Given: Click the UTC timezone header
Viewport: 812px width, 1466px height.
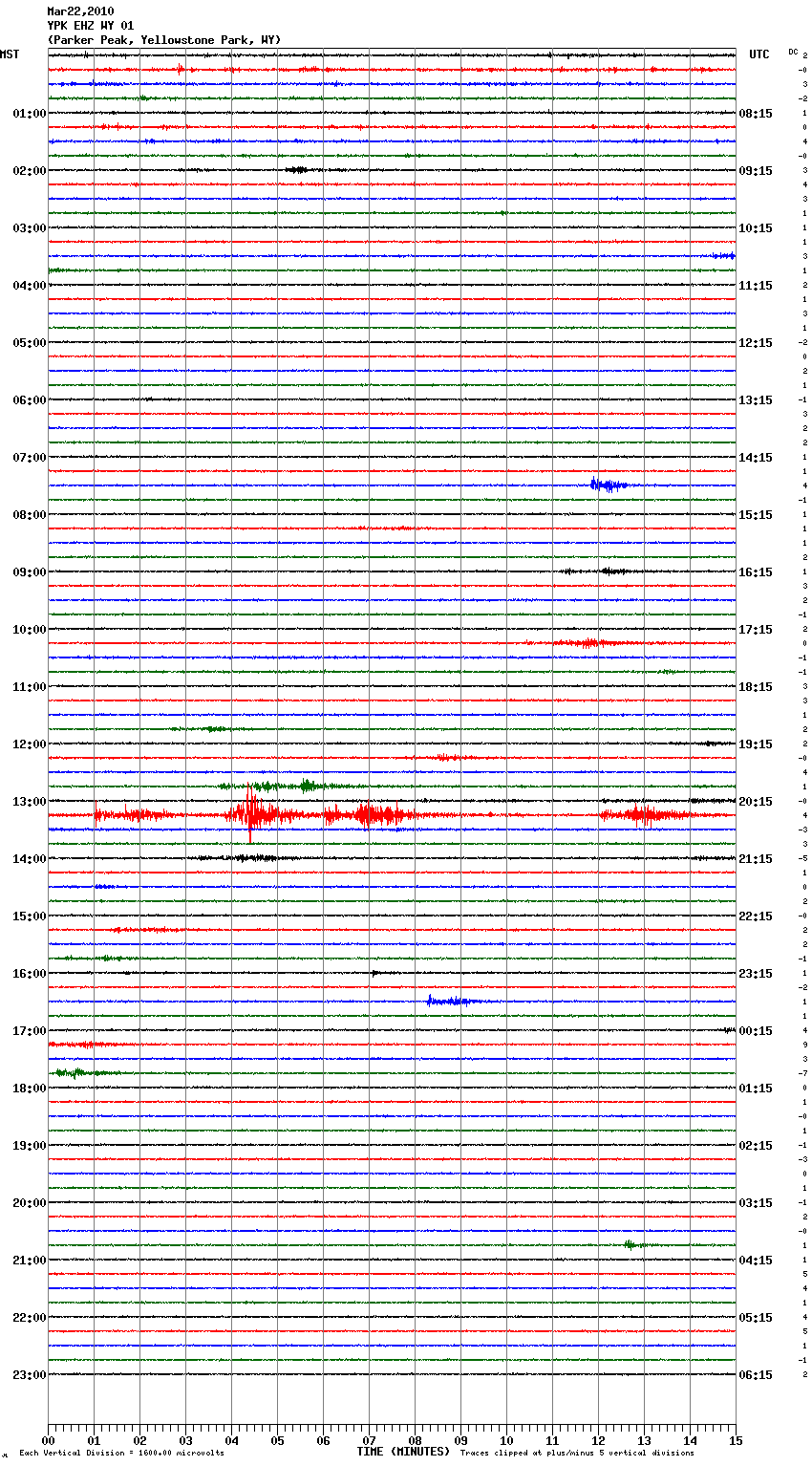Looking at the screenshot, I should click(759, 54).
